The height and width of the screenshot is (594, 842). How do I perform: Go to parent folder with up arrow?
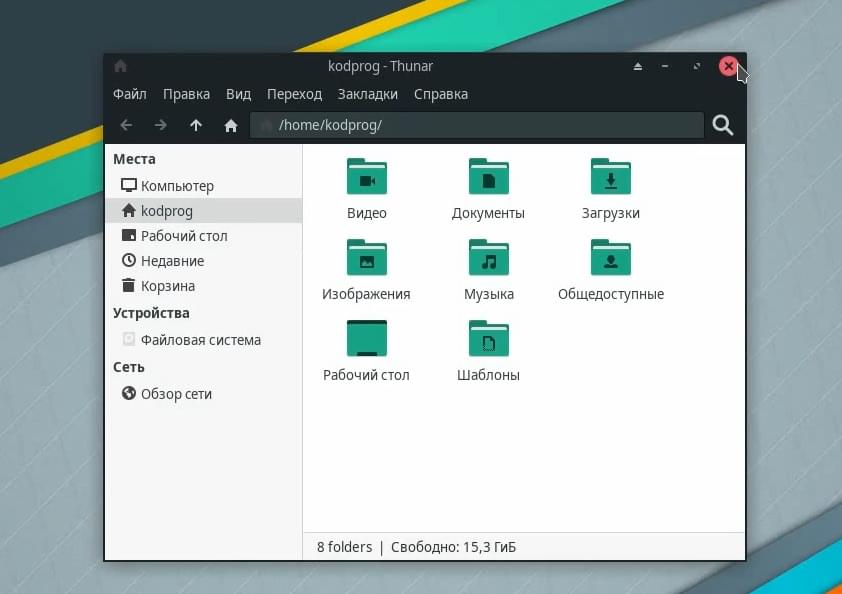(x=196, y=125)
